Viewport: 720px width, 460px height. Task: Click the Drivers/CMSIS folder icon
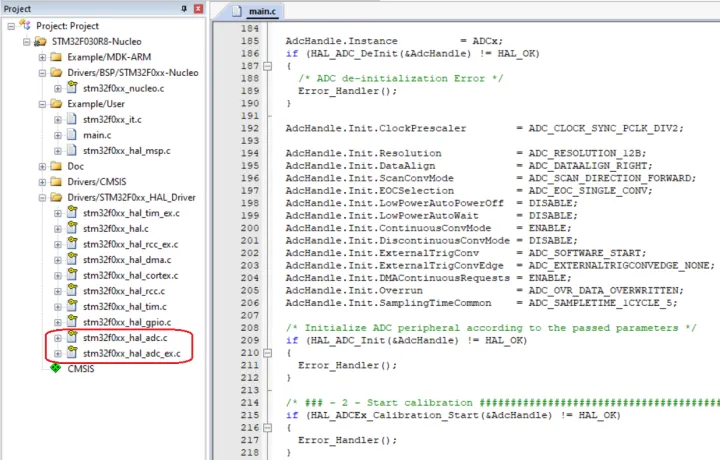56,182
